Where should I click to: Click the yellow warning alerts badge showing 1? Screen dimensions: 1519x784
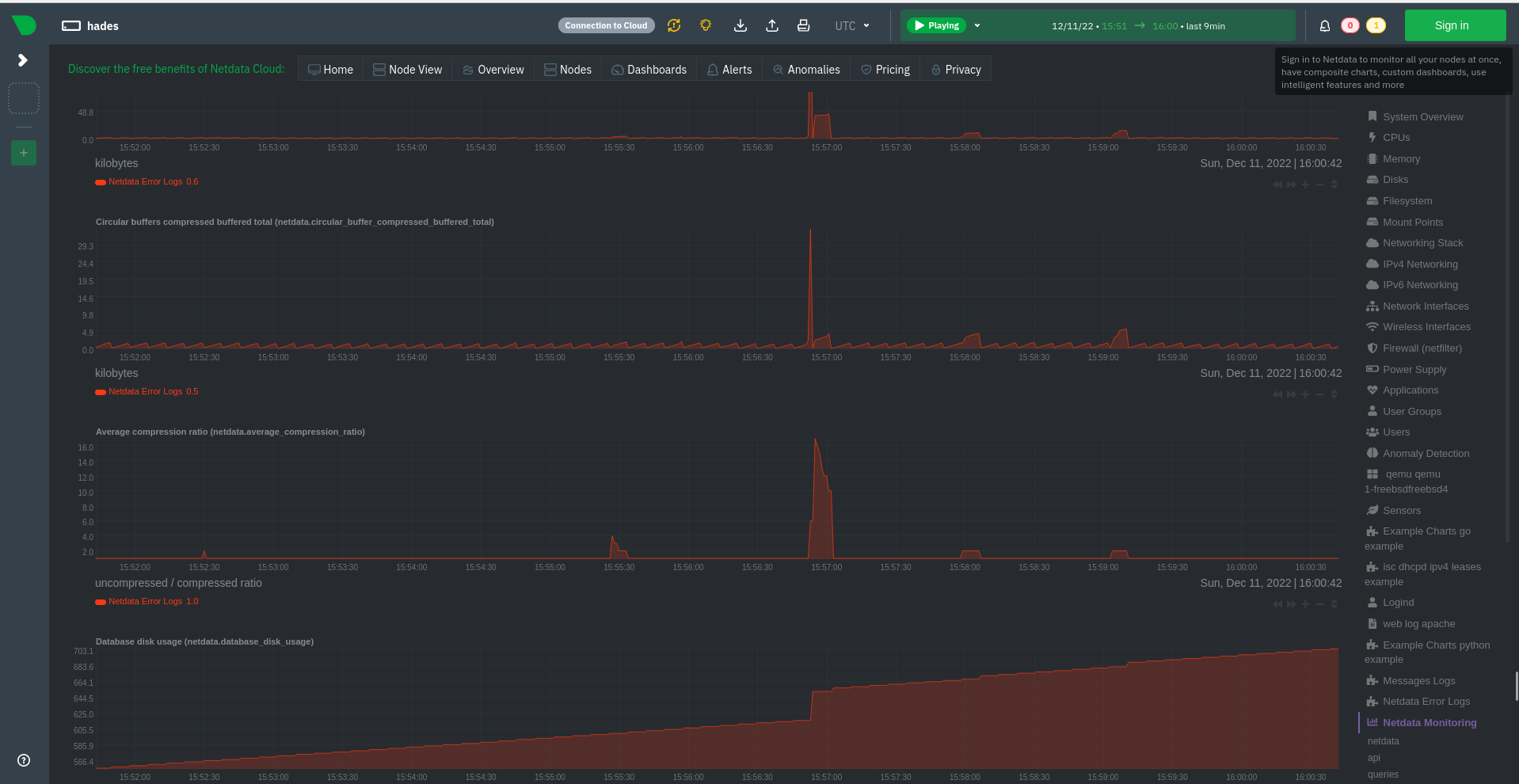point(1376,25)
